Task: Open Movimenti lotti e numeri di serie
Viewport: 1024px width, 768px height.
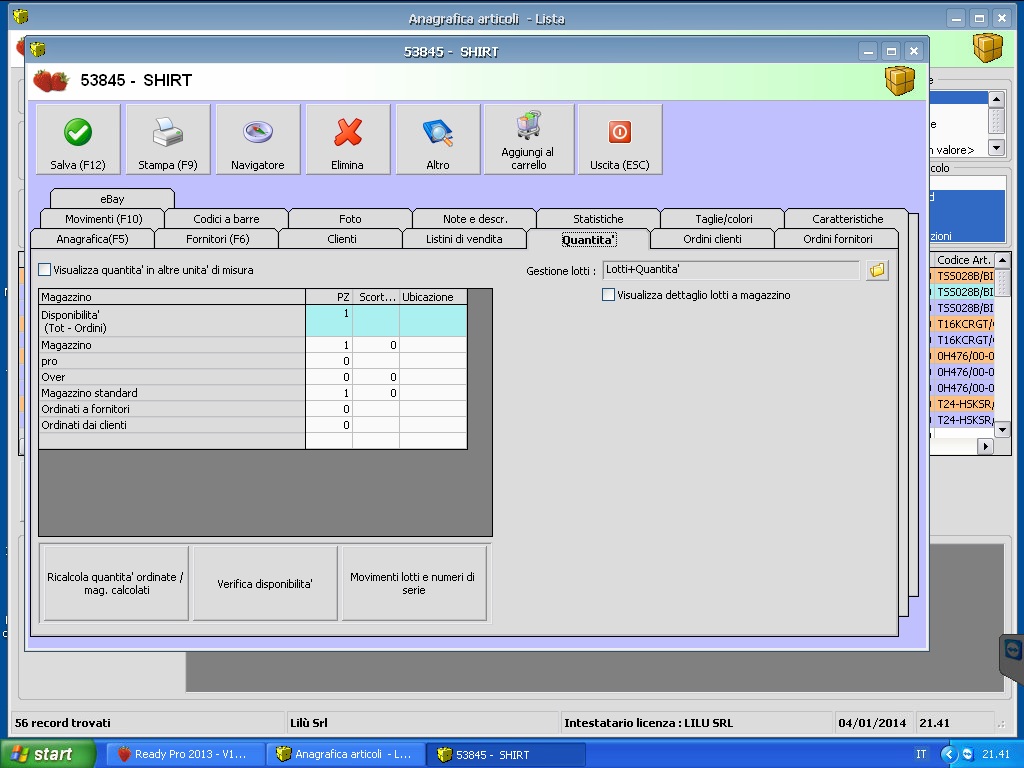Action: [x=413, y=583]
